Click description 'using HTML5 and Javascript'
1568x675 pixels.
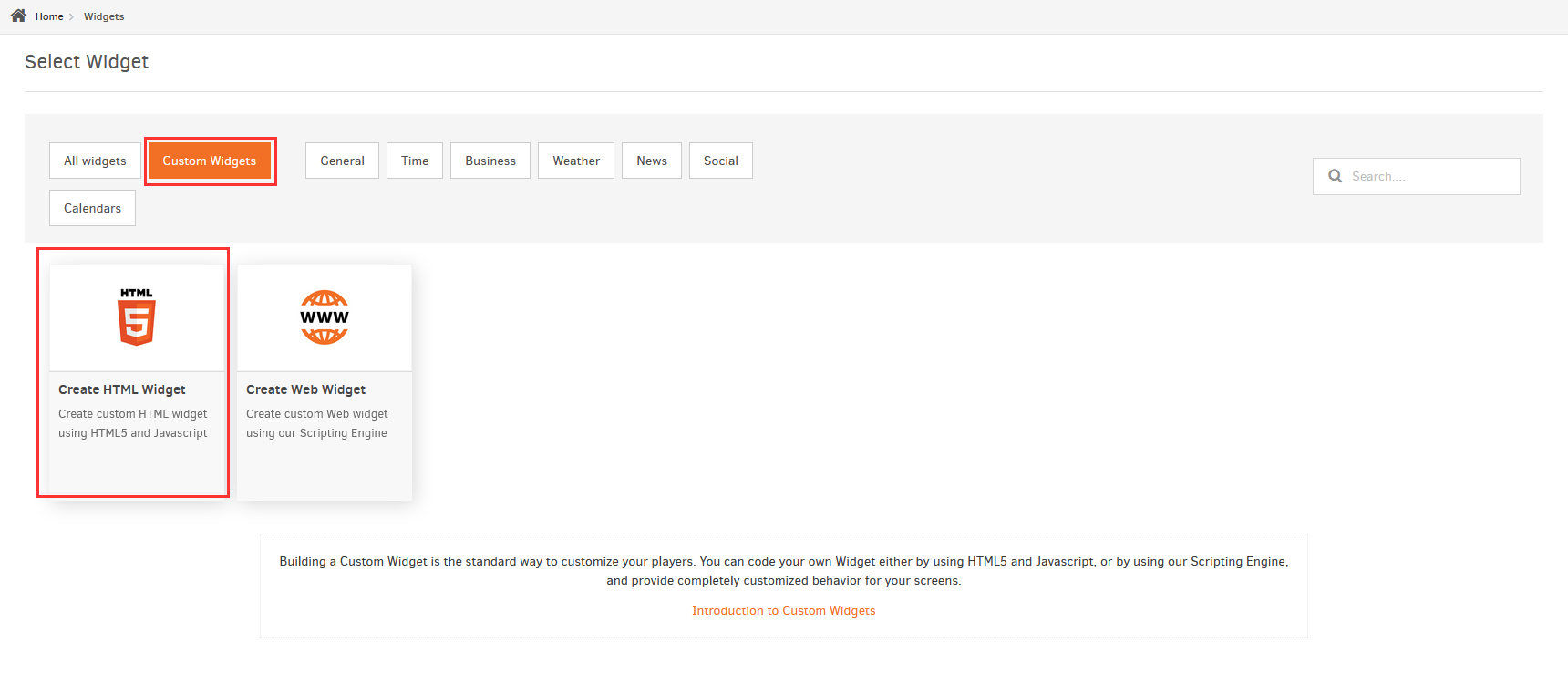[133, 433]
